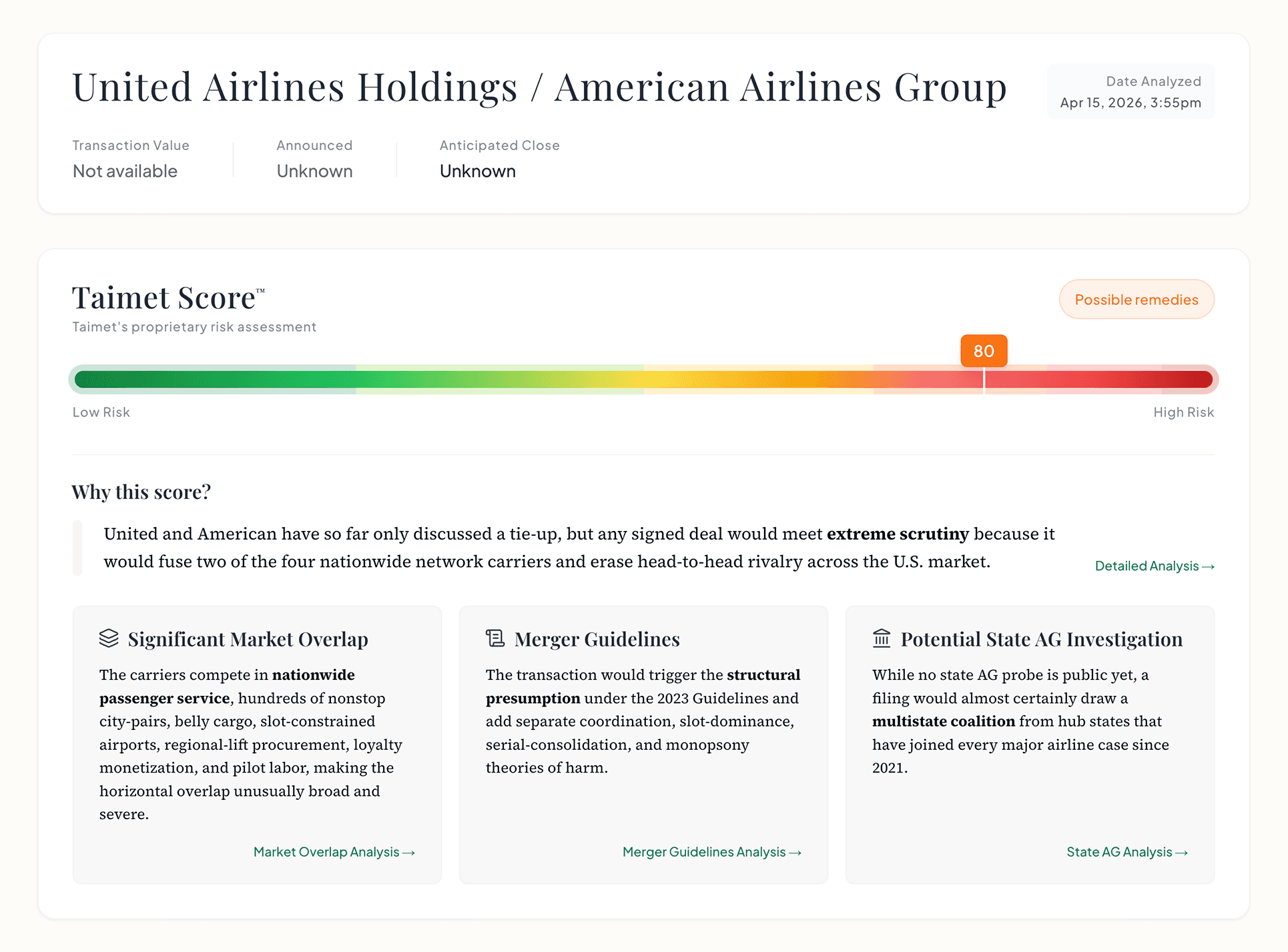Click the bold 'nationwide passenger service' phrase
This screenshot has width=1288, height=952.
point(227,686)
